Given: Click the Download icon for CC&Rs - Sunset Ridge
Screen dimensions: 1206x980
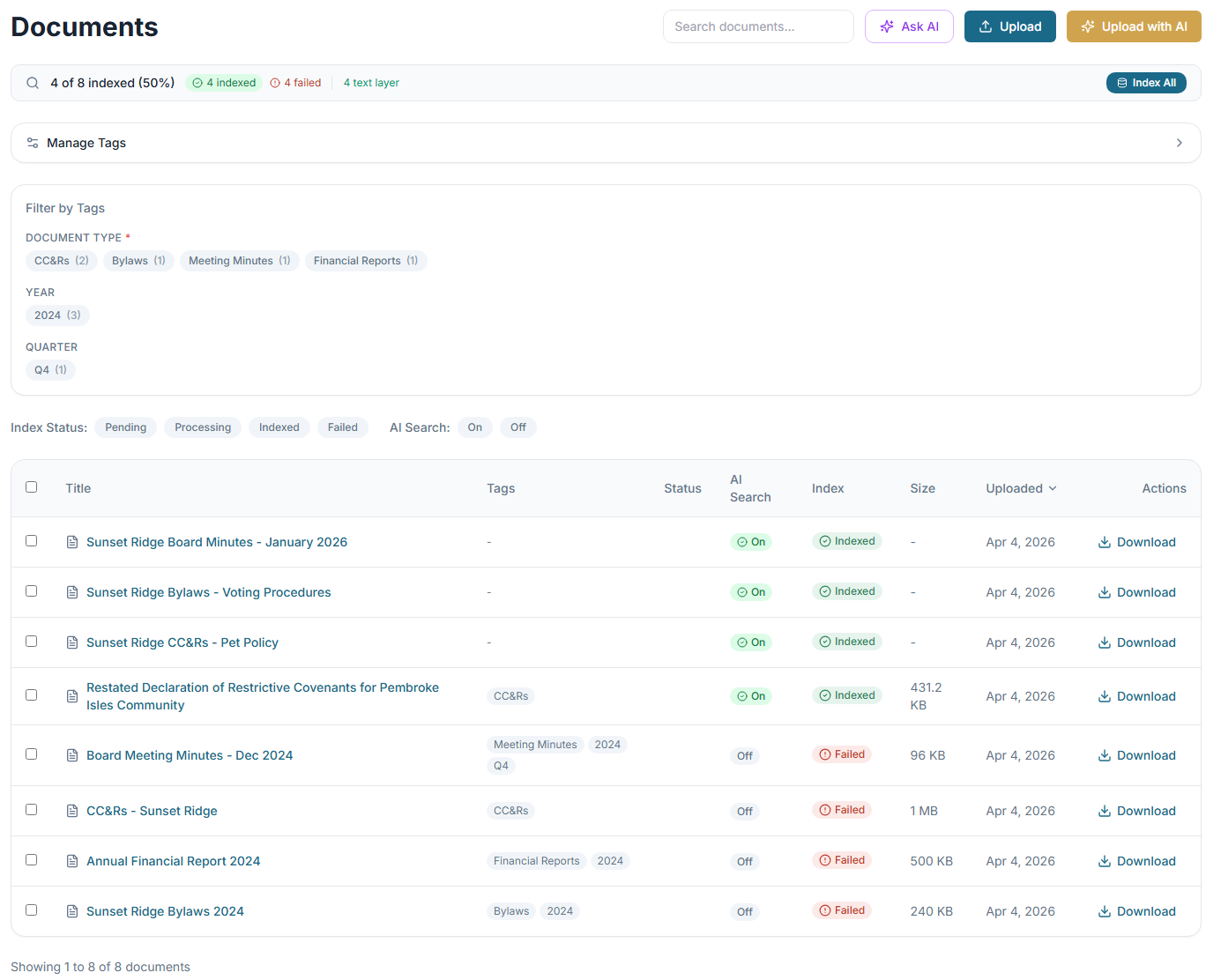Looking at the screenshot, I should [1103, 810].
